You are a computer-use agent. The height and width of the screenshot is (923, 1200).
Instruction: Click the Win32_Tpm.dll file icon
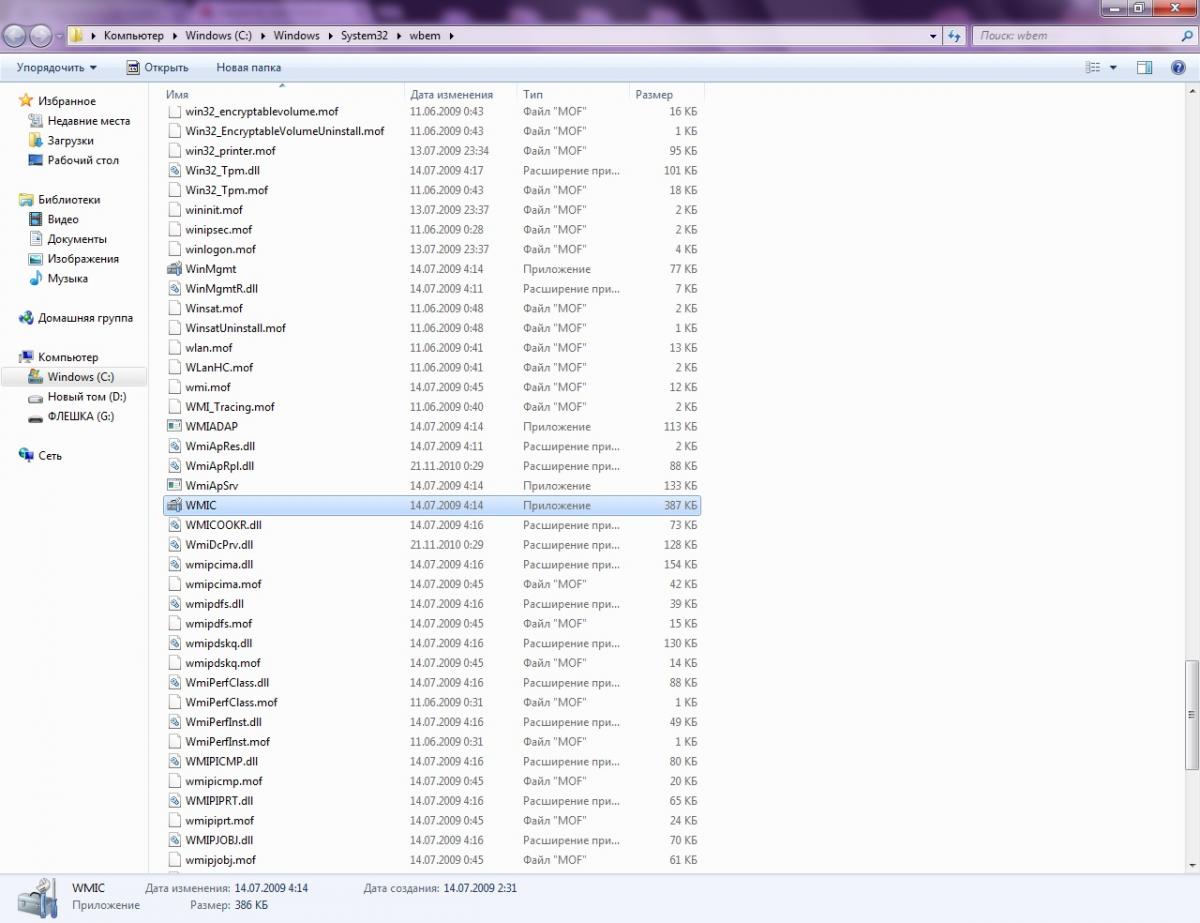click(175, 170)
